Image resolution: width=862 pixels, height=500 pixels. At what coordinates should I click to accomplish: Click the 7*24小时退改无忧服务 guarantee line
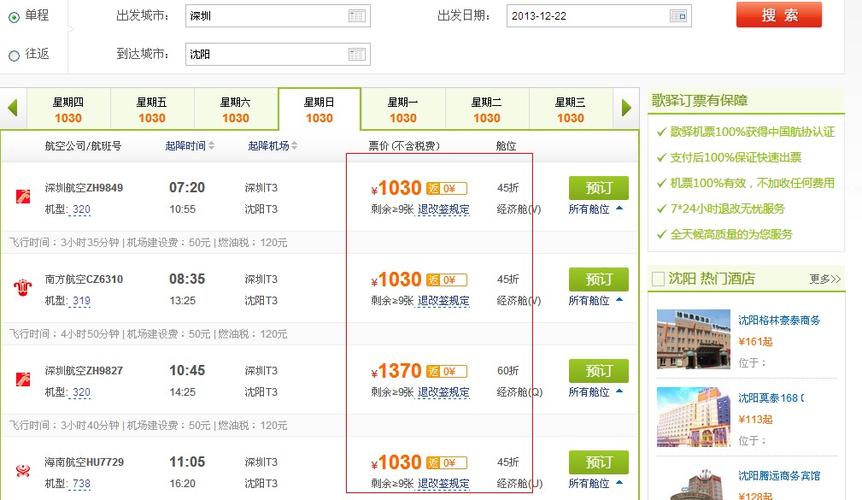(x=721, y=209)
